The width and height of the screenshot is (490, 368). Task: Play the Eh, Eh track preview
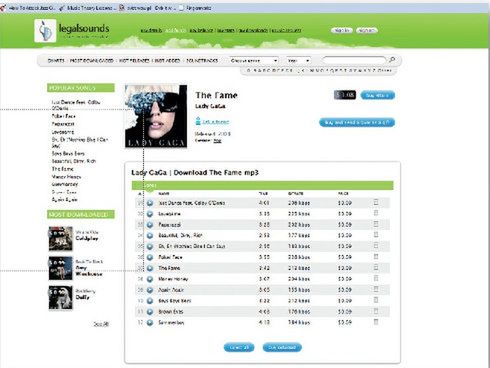tap(150, 246)
